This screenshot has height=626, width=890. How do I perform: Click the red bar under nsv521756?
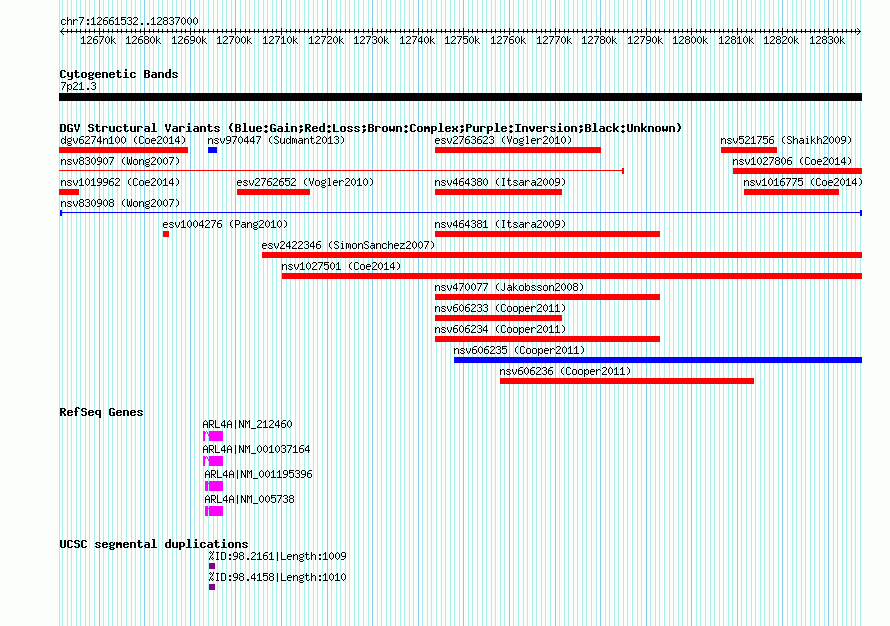click(749, 150)
